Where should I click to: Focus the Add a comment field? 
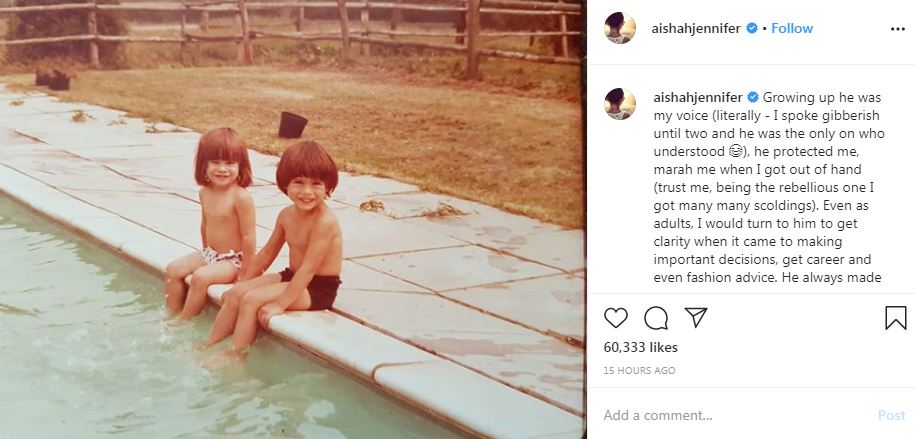(x=735, y=416)
